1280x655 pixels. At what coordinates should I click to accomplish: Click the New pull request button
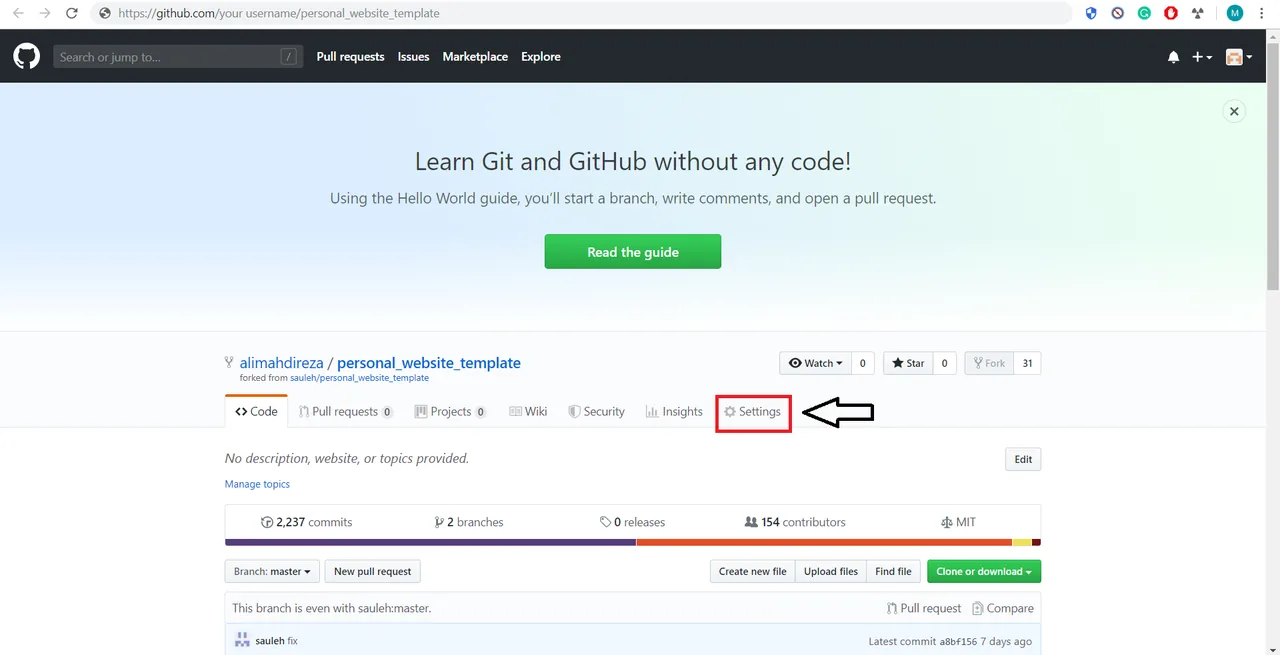pos(373,571)
